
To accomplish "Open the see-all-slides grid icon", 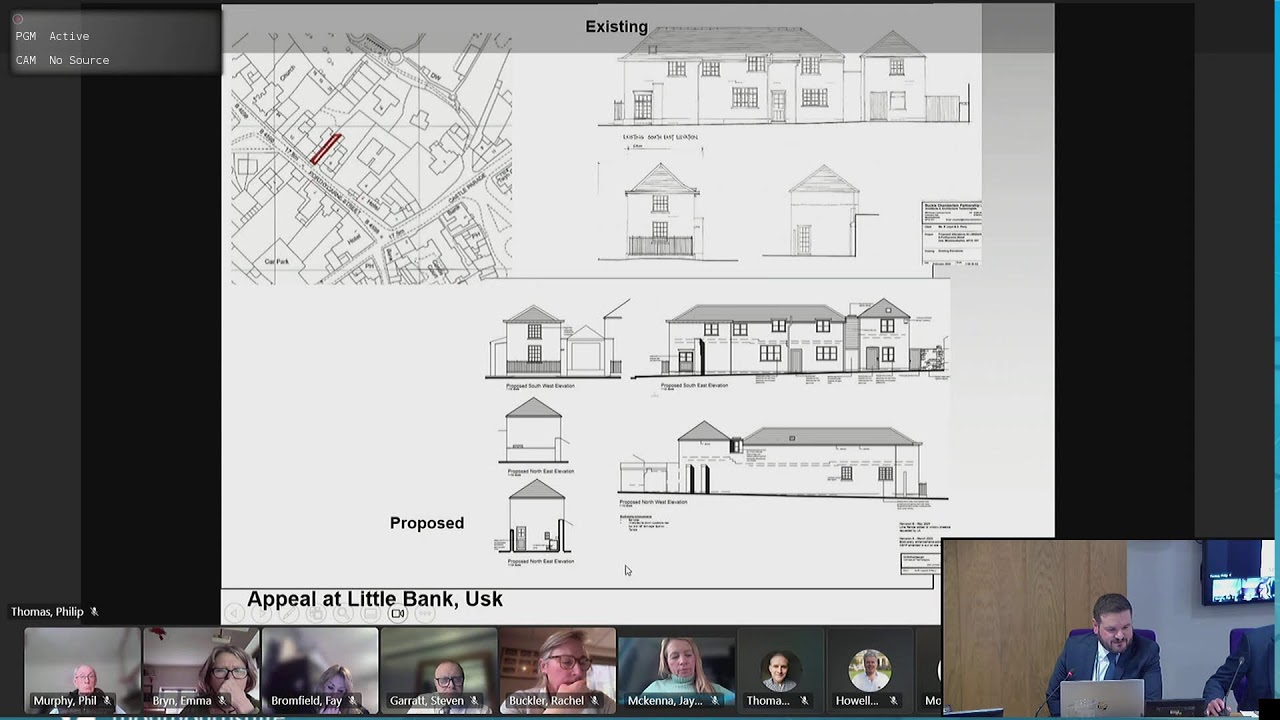I will (316, 613).
